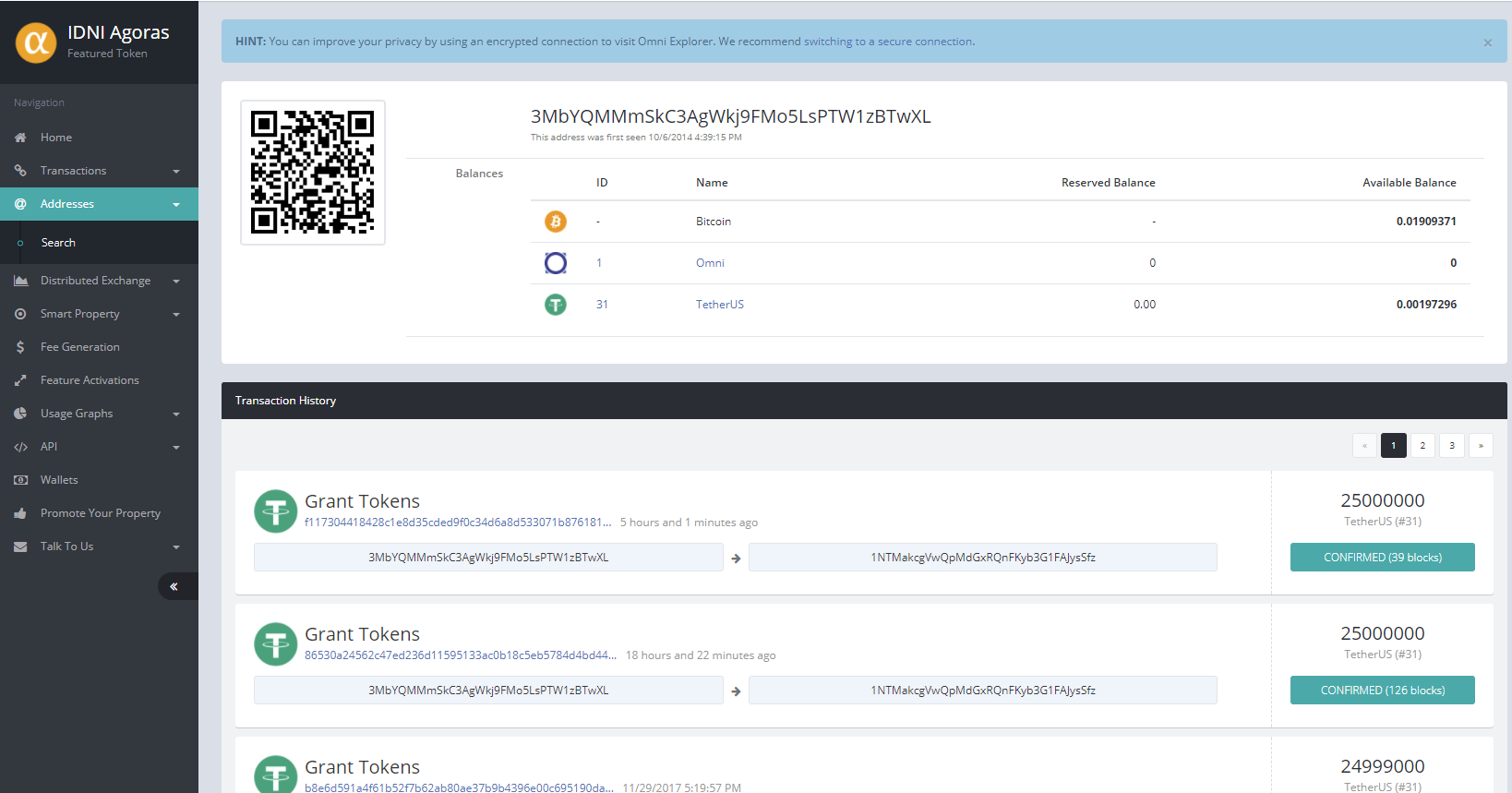Viewport: 1512px width, 793px height.
Task: Dismiss the privacy hint banner
Action: (1488, 42)
